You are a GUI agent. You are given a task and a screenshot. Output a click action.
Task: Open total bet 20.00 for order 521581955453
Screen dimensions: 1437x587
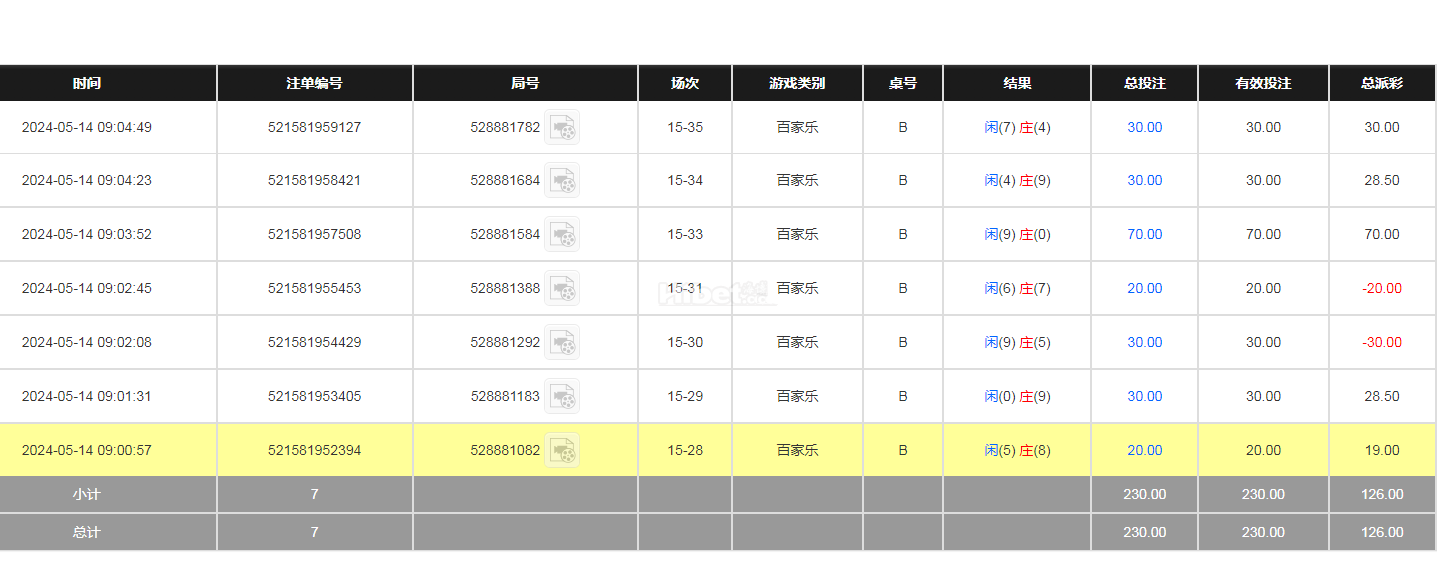coord(1145,288)
